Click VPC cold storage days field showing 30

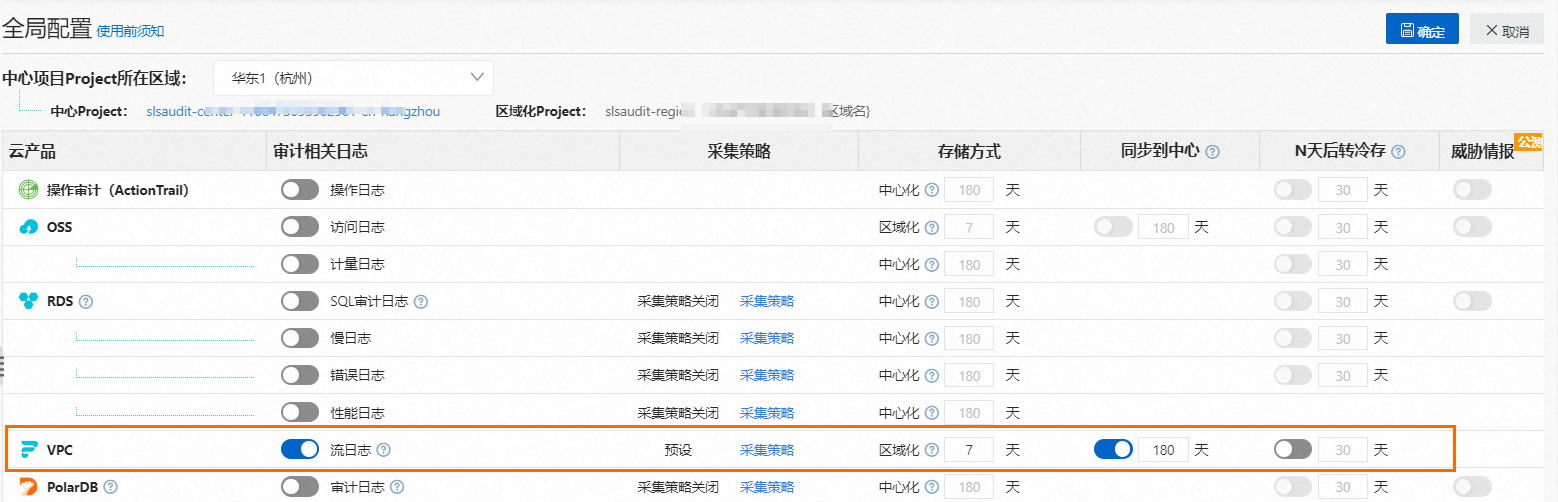[1343, 450]
